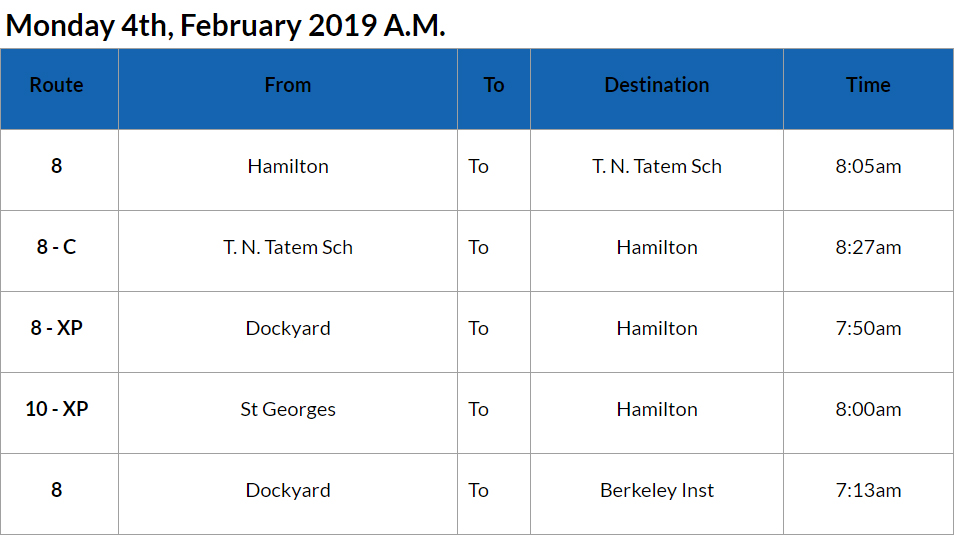Click the 8:27am time cell
The image size is (954, 535).
pyautogui.click(x=868, y=247)
